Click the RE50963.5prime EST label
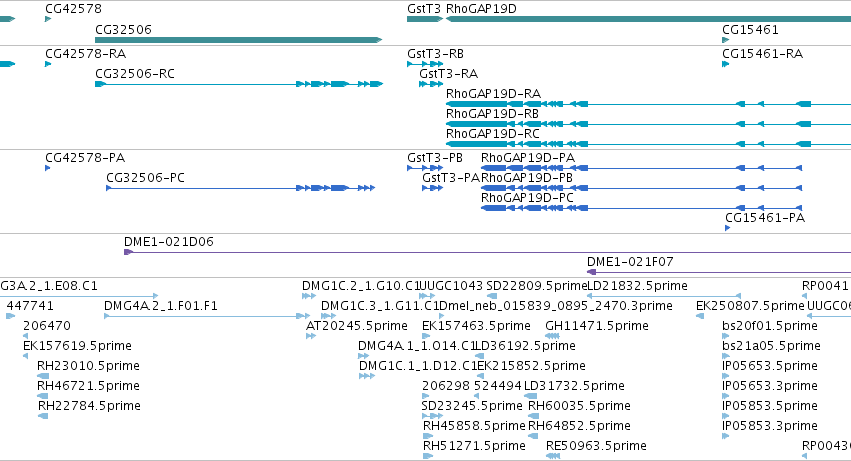This screenshot has height=461, width=851. [x=596, y=447]
